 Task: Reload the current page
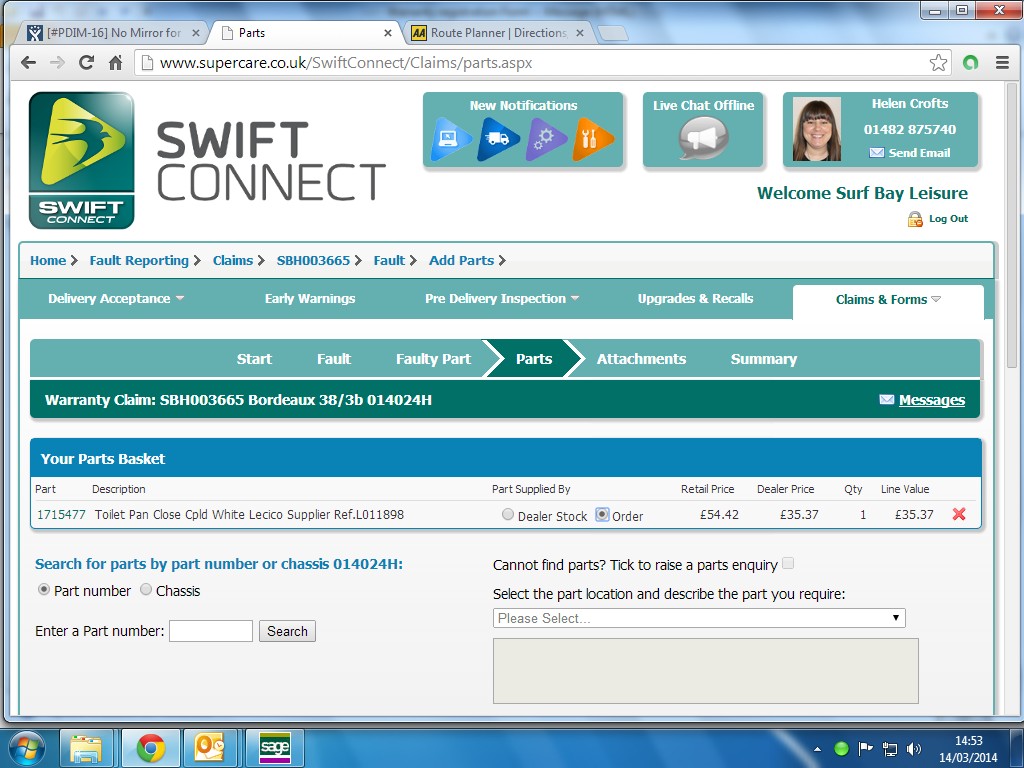86,63
